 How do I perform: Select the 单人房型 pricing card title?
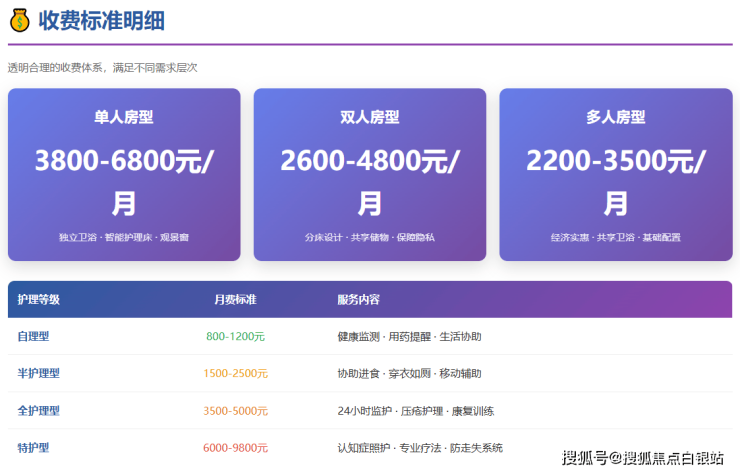[x=124, y=117]
